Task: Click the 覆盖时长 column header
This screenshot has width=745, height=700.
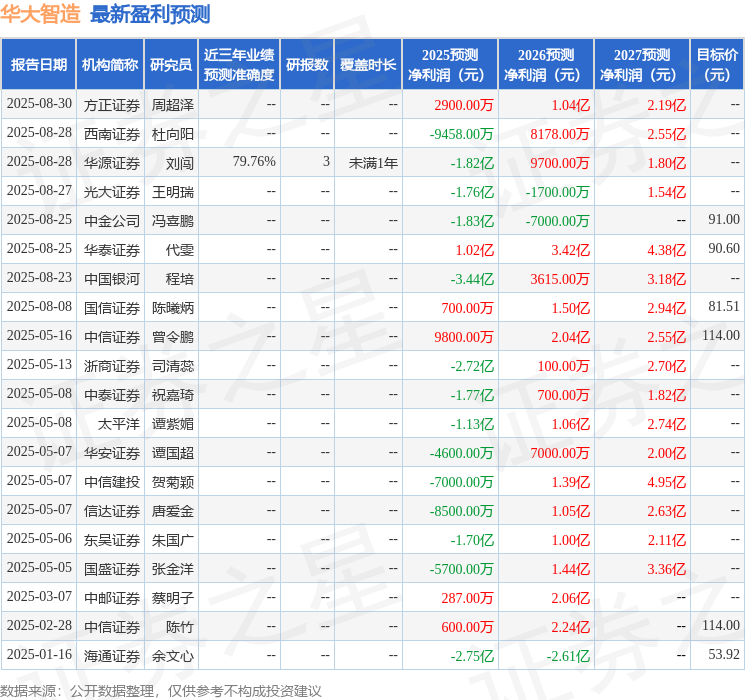Action: click(368, 65)
